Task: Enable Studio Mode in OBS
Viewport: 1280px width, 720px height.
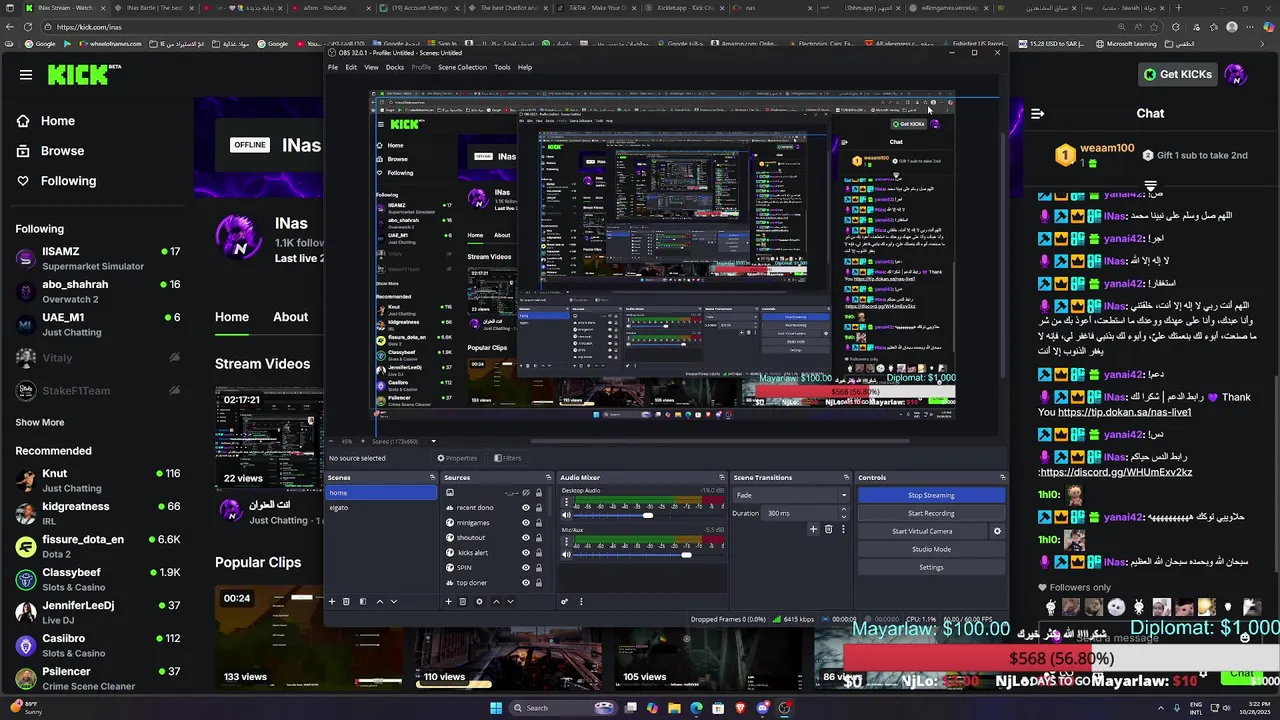Action: 931,549
